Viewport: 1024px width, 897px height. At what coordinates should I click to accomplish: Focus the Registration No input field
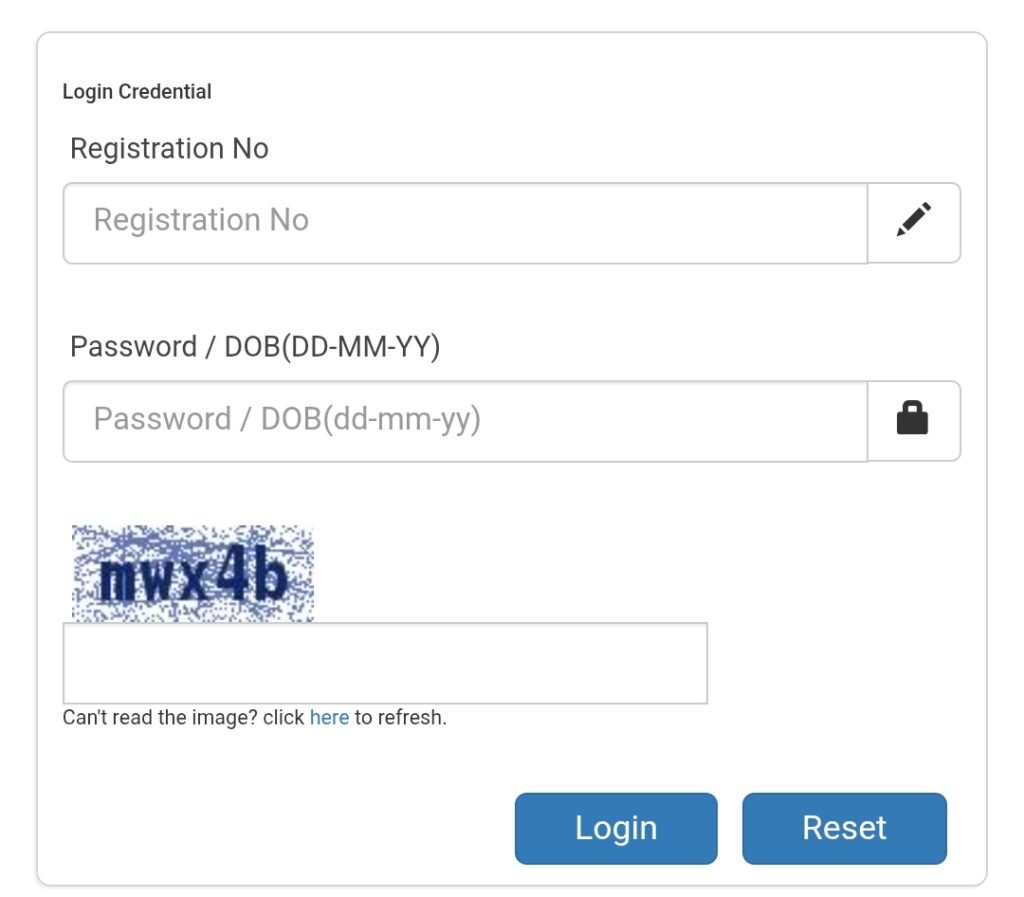[465, 222]
